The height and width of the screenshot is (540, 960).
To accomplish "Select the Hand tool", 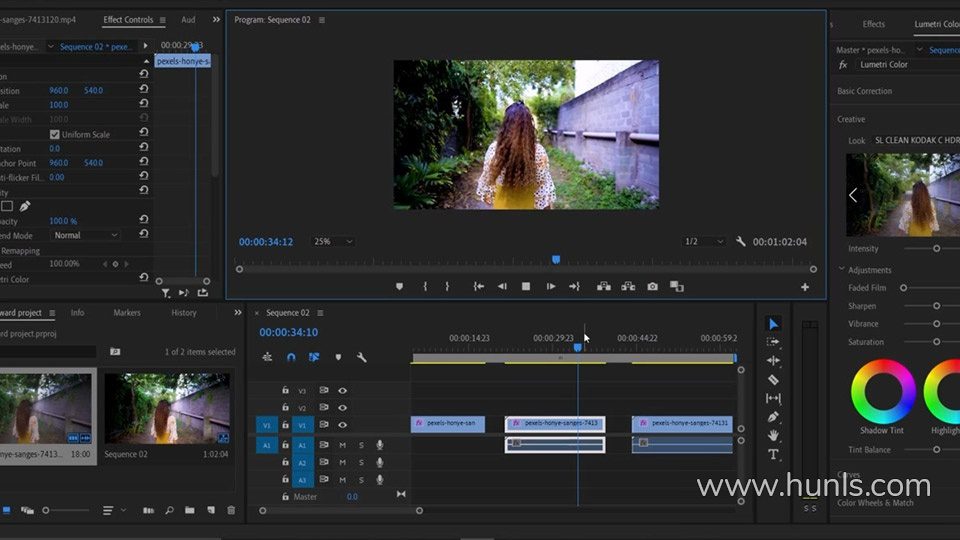I will pos(773,435).
